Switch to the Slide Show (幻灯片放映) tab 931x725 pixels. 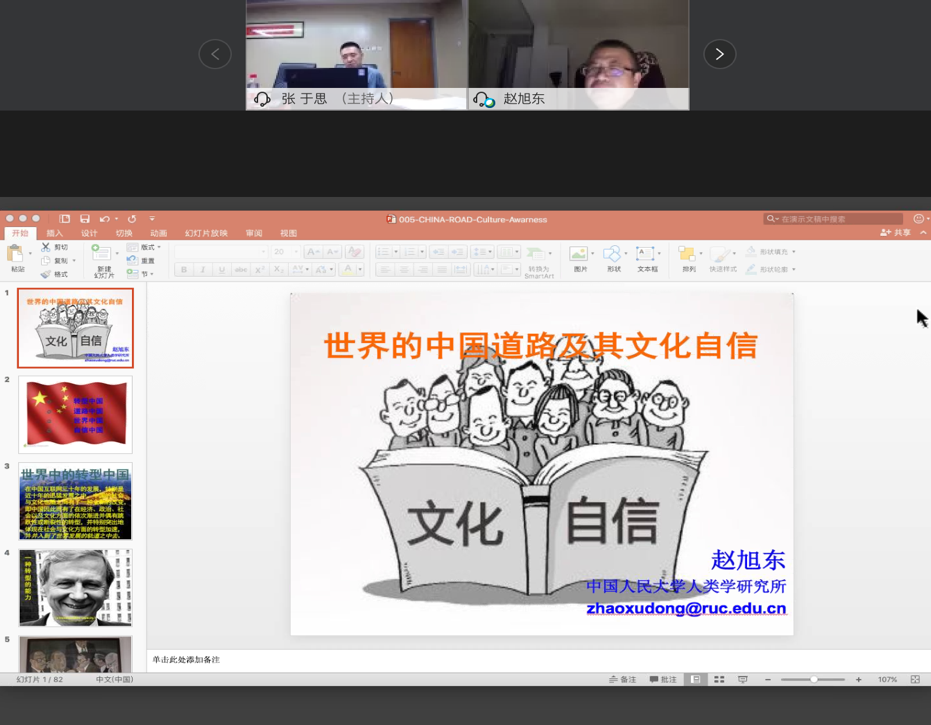pyautogui.click(x=206, y=233)
